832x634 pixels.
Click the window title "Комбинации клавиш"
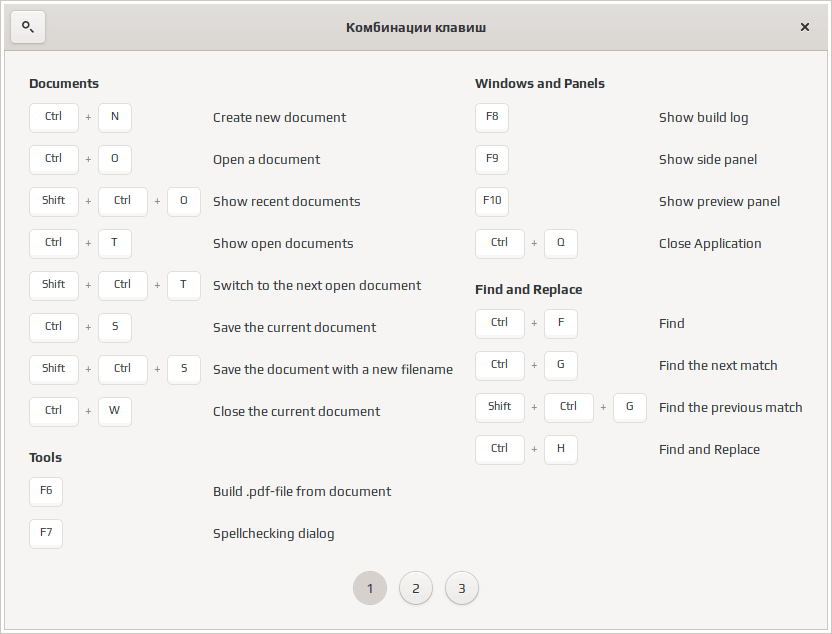(416, 27)
